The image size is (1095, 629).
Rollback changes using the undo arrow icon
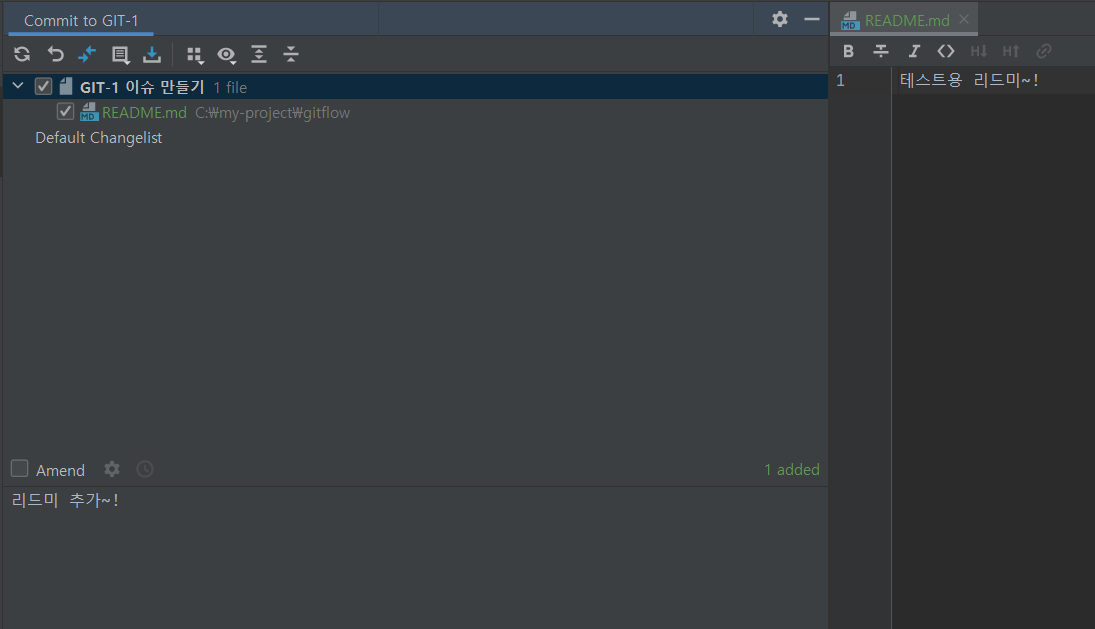pyautogui.click(x=56, y=55)
